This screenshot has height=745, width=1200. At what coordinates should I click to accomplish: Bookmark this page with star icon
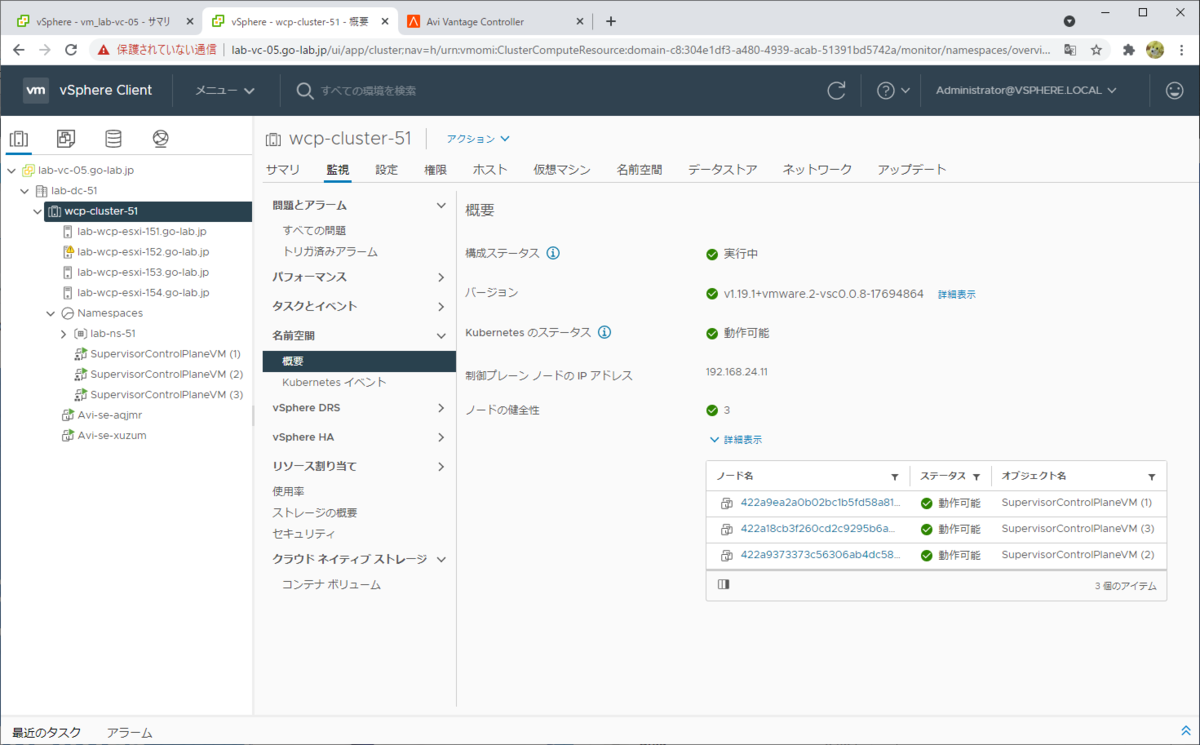(x=1096, y=49)
